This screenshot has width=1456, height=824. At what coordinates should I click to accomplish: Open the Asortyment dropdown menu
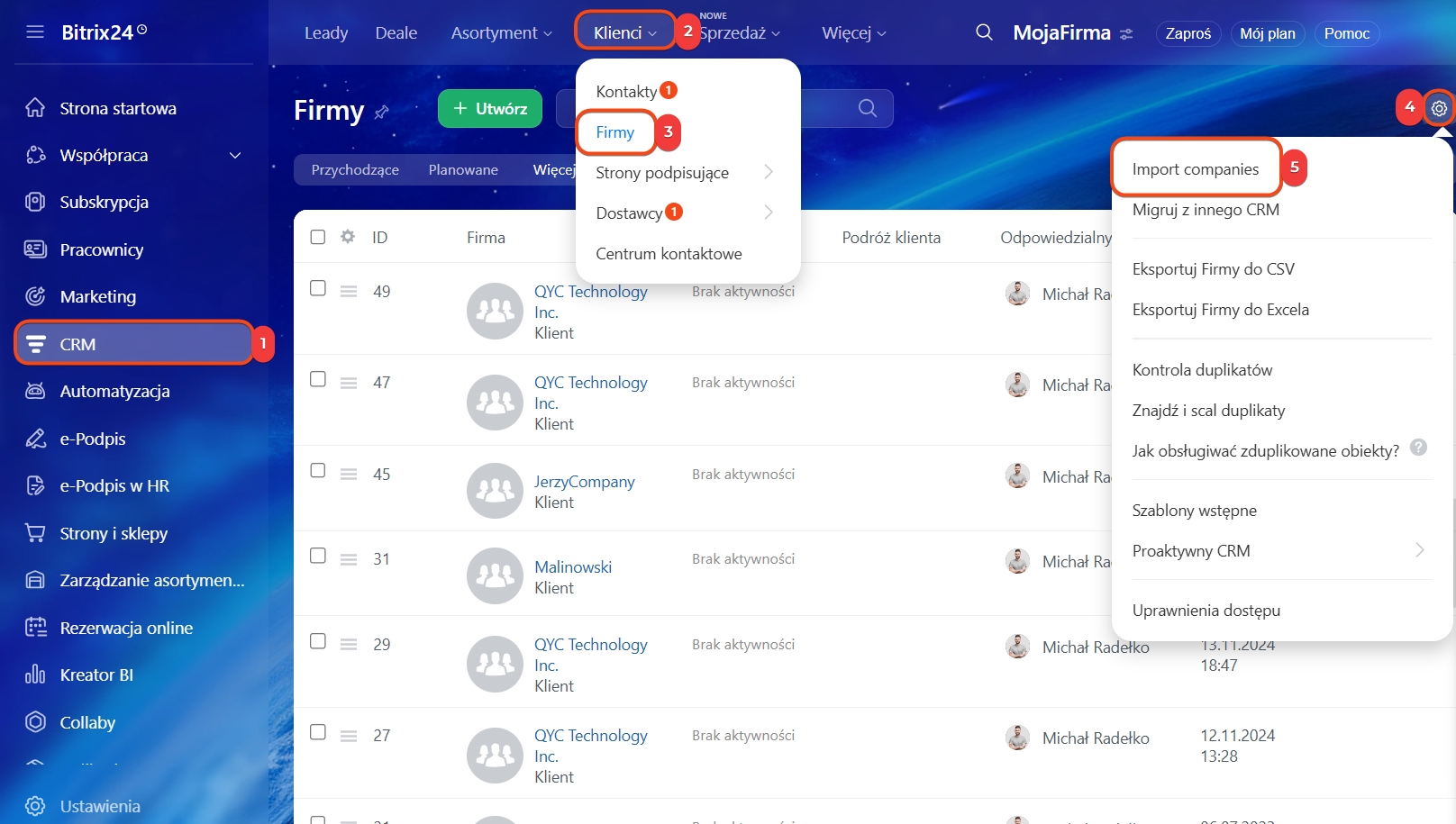[x=501, y=33]
